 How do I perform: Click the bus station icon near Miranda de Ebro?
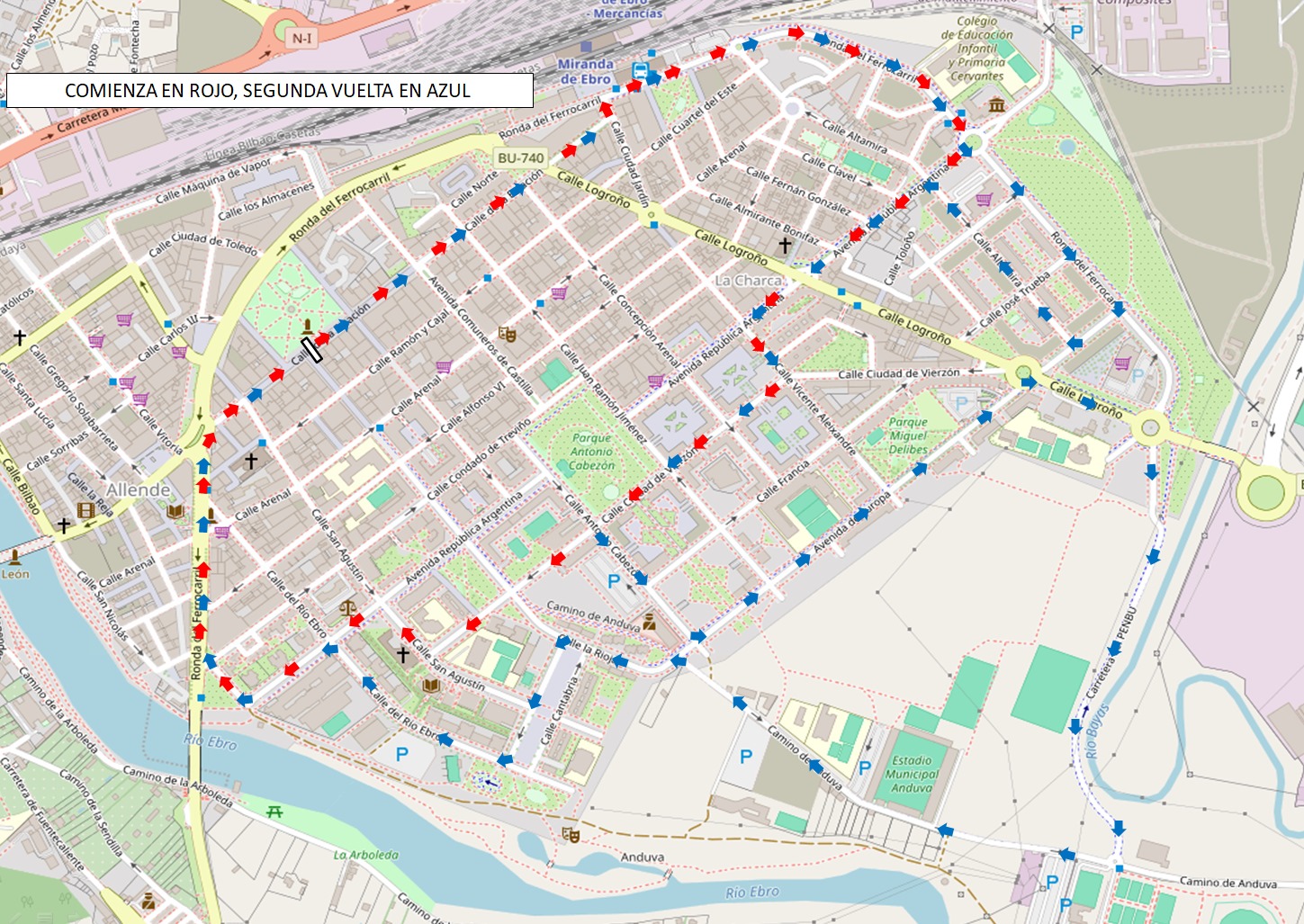[x=640, y=71]
